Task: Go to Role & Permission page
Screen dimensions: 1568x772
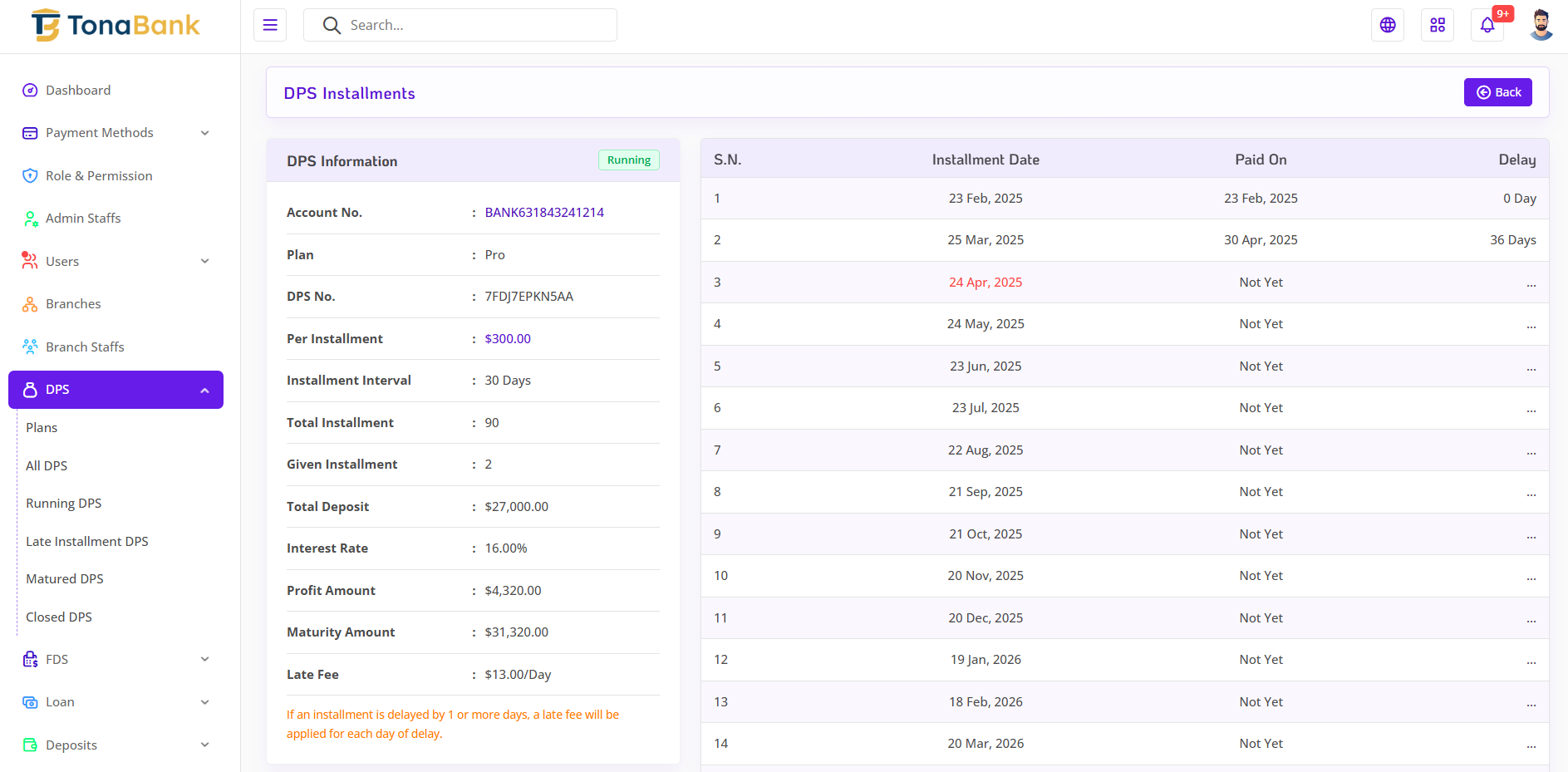Action: pos(98,176)
